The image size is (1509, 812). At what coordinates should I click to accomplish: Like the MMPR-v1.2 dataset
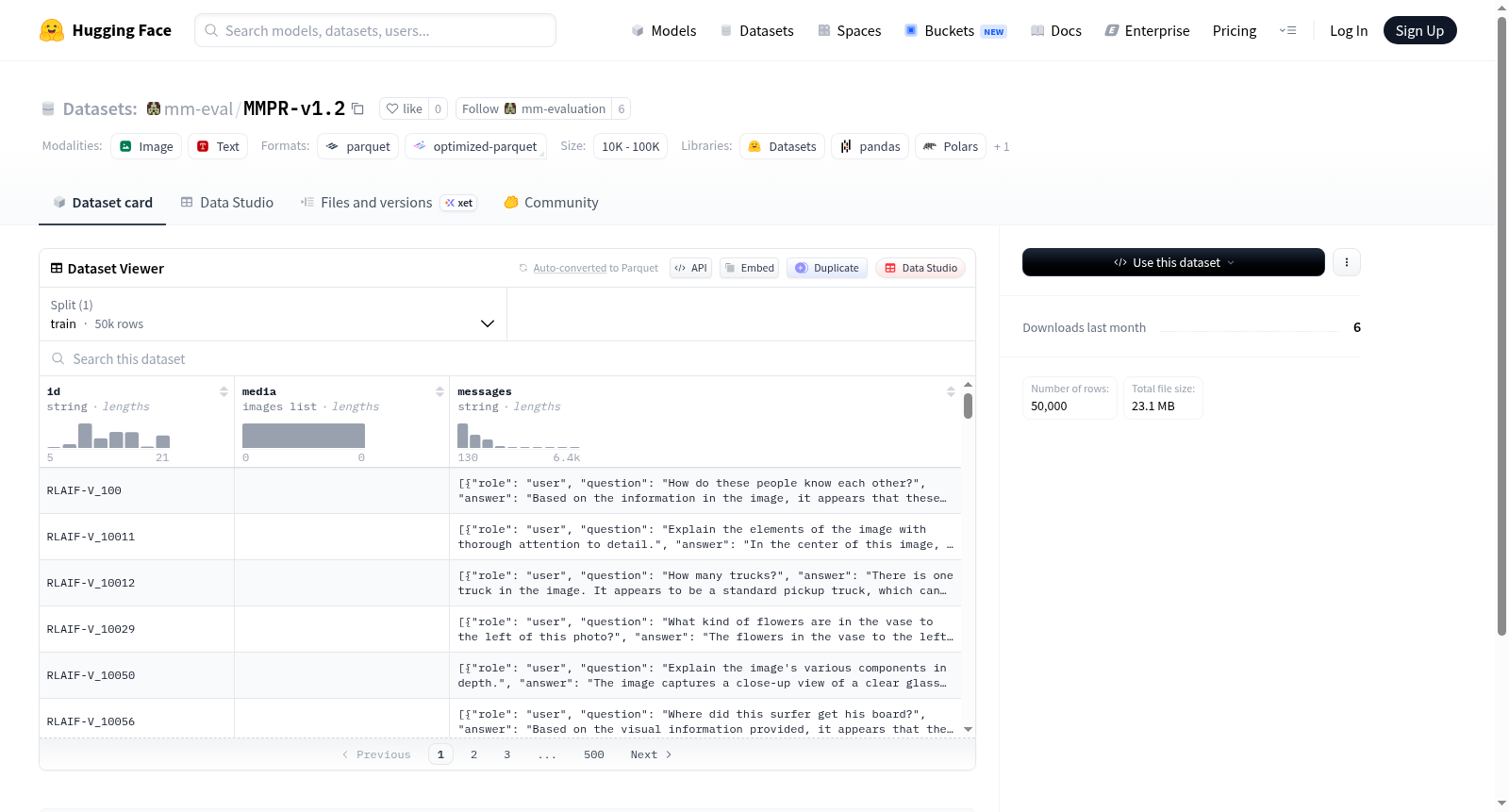click(x=404, y=108)
